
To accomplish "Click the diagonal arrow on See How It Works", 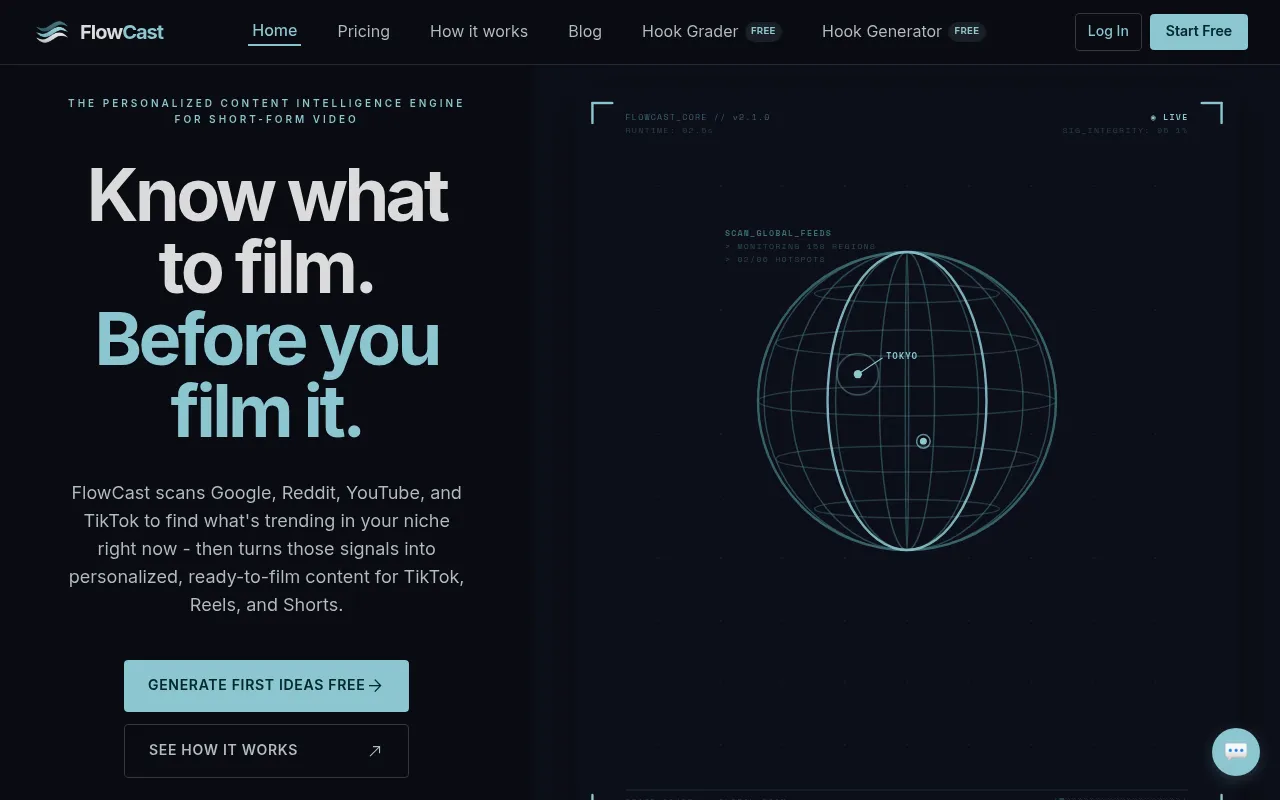I will (375, 751).
